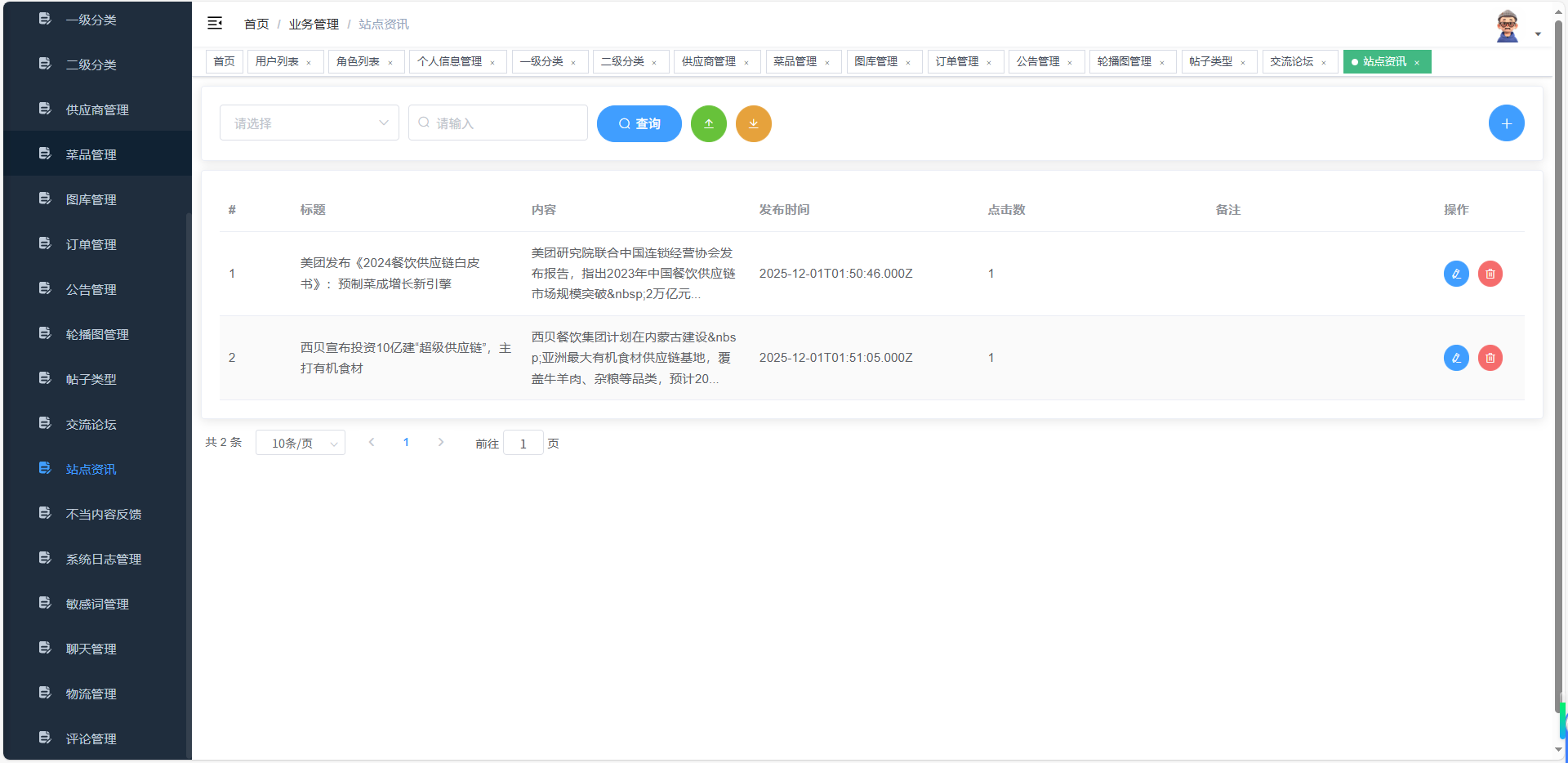1568x763 pixels.
Task: Click the orange export icon
Action: click(x=753, y=123)
